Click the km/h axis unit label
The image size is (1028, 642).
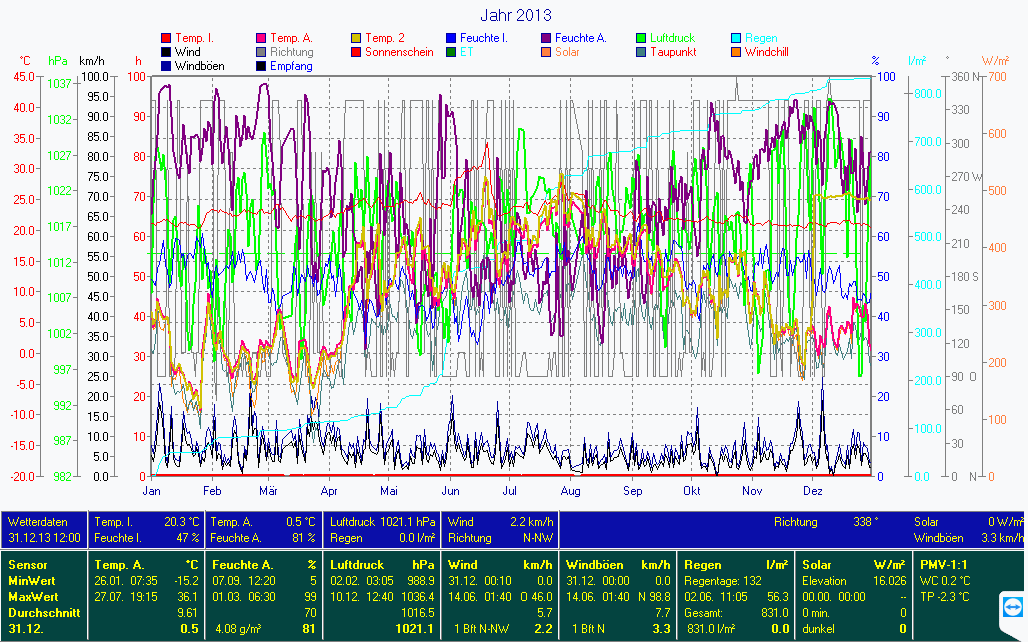pos(92,61)
